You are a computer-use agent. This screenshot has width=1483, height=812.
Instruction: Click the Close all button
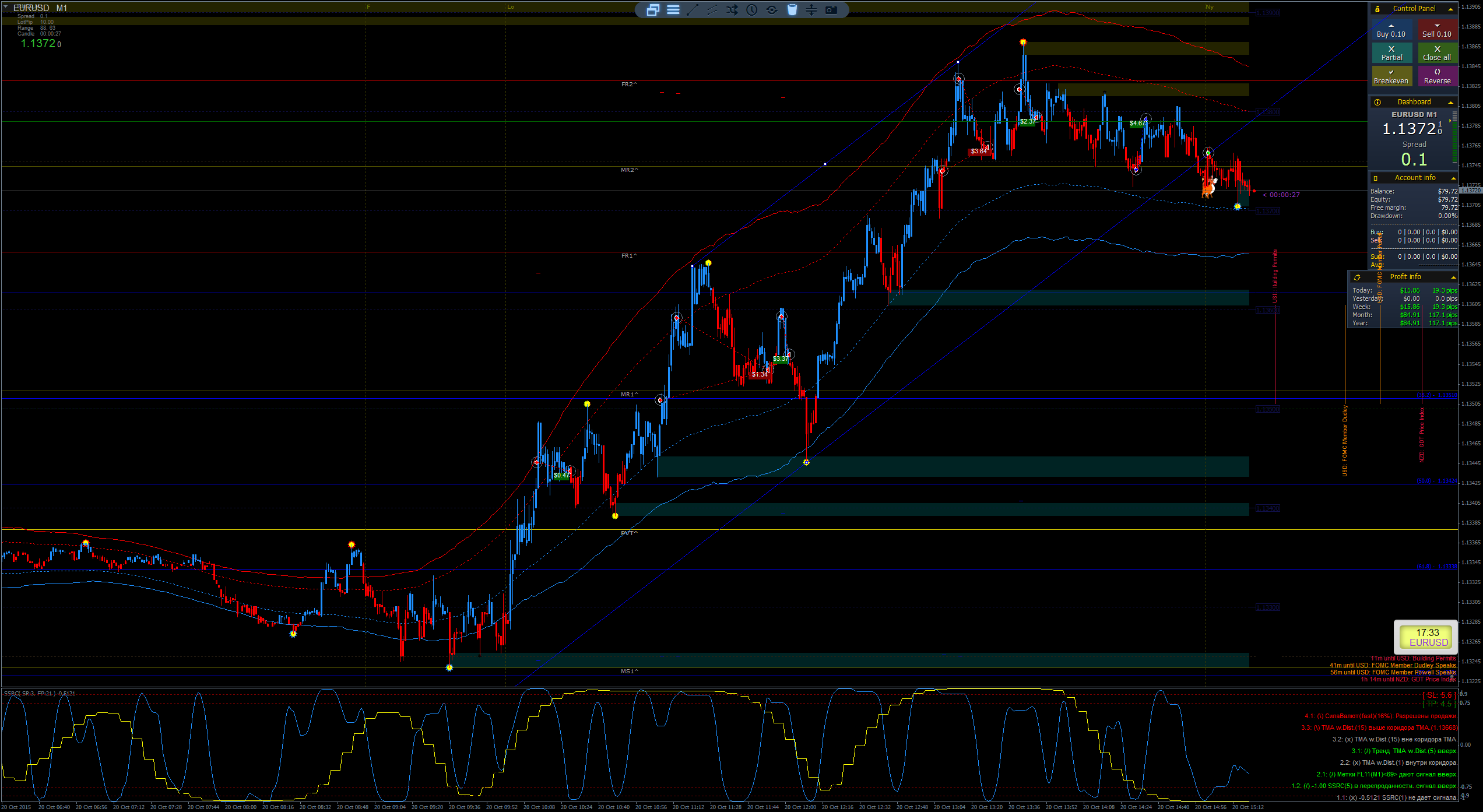[1437, 54]
